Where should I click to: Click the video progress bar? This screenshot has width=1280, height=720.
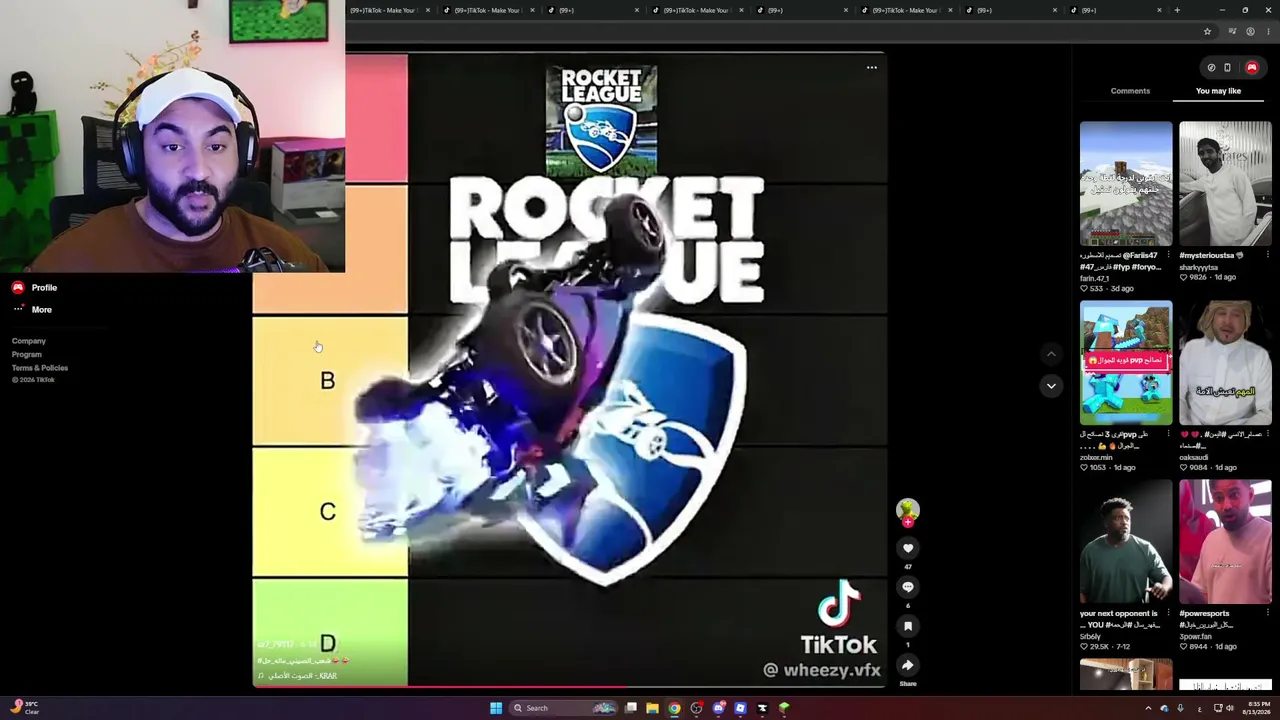coord(568,687)
